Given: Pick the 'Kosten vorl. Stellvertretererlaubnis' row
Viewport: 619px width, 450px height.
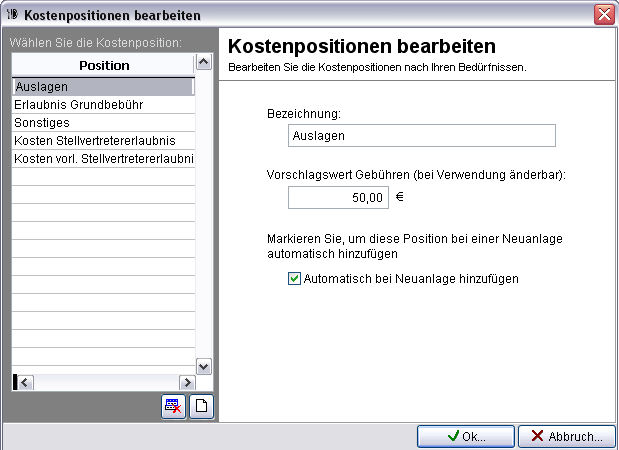Looking at the screenshot, I should tap(103, 159).
